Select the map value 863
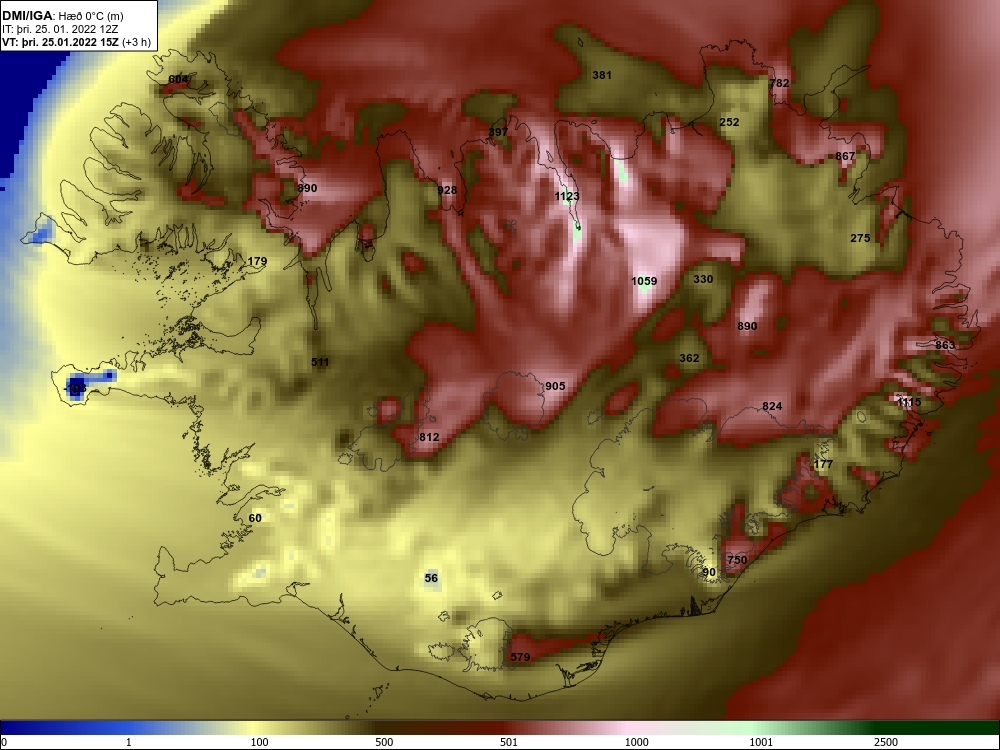The width and height of the screenshot is (1000, 750). pyautogui.click(x=945, y=345)
